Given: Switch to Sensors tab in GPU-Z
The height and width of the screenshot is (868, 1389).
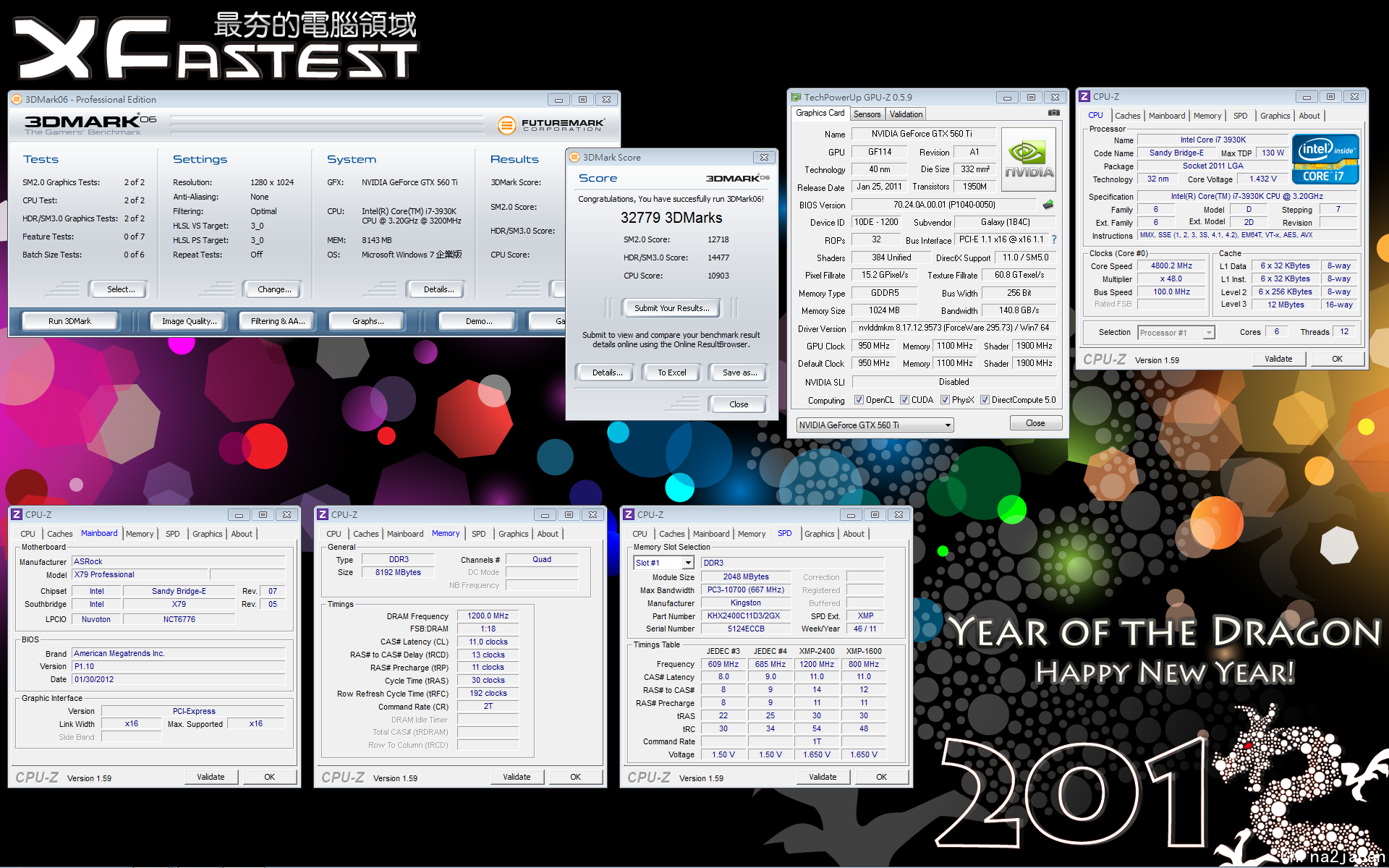Looking at the screenshot, I should coord(867,114).
